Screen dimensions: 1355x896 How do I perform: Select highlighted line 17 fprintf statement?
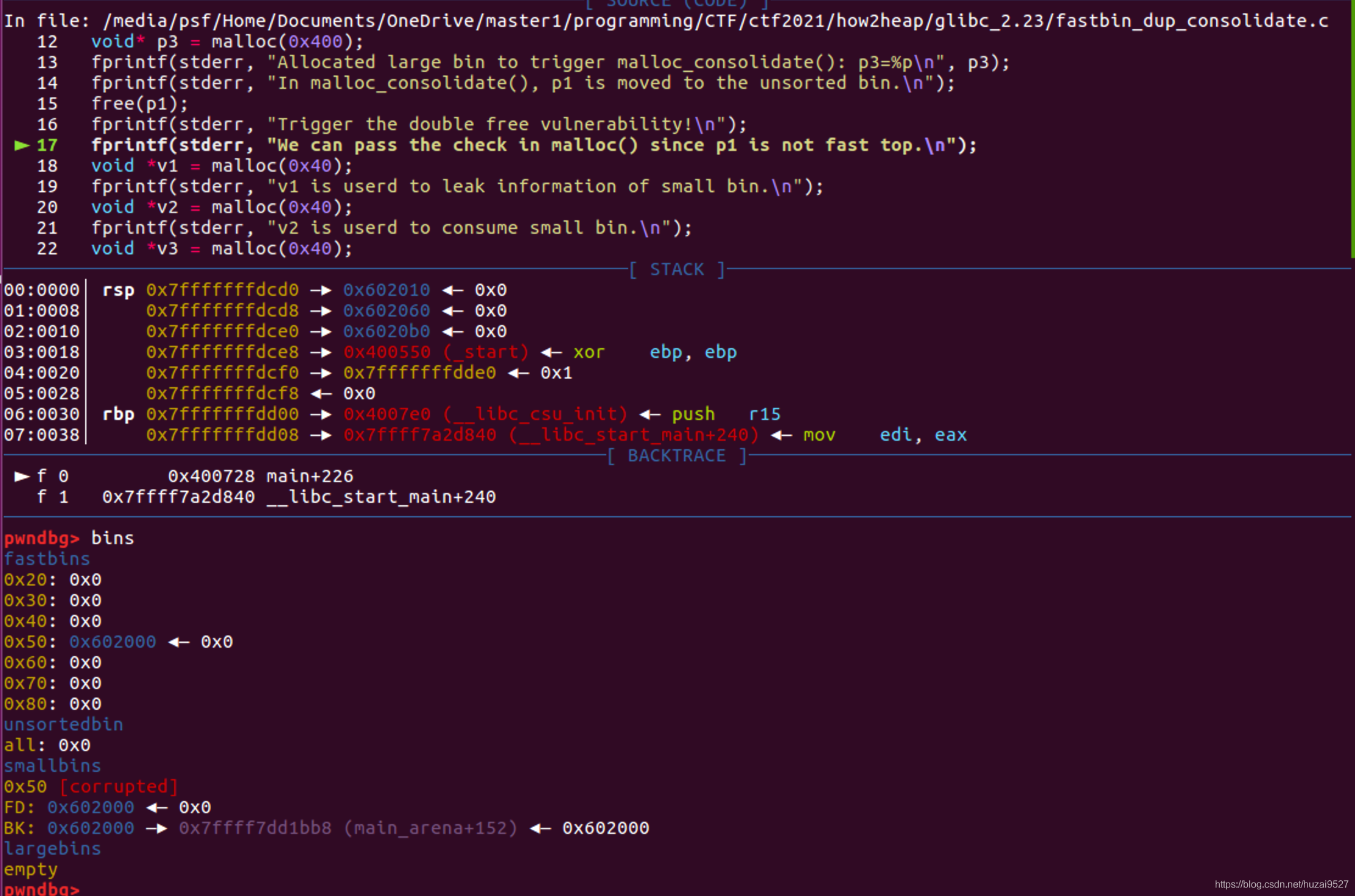(x=534, y=145)
